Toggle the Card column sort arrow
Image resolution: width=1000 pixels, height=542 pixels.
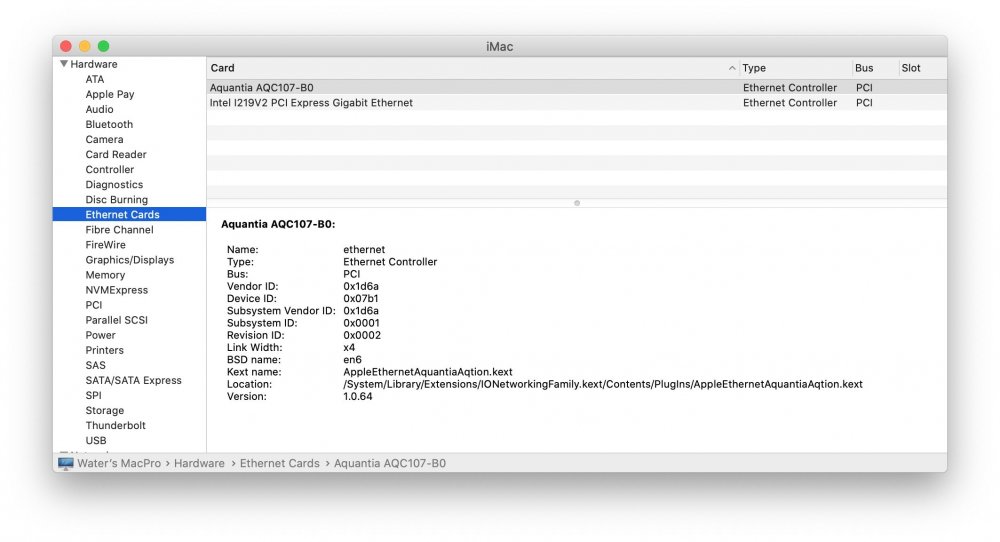(x=732, y=68)
